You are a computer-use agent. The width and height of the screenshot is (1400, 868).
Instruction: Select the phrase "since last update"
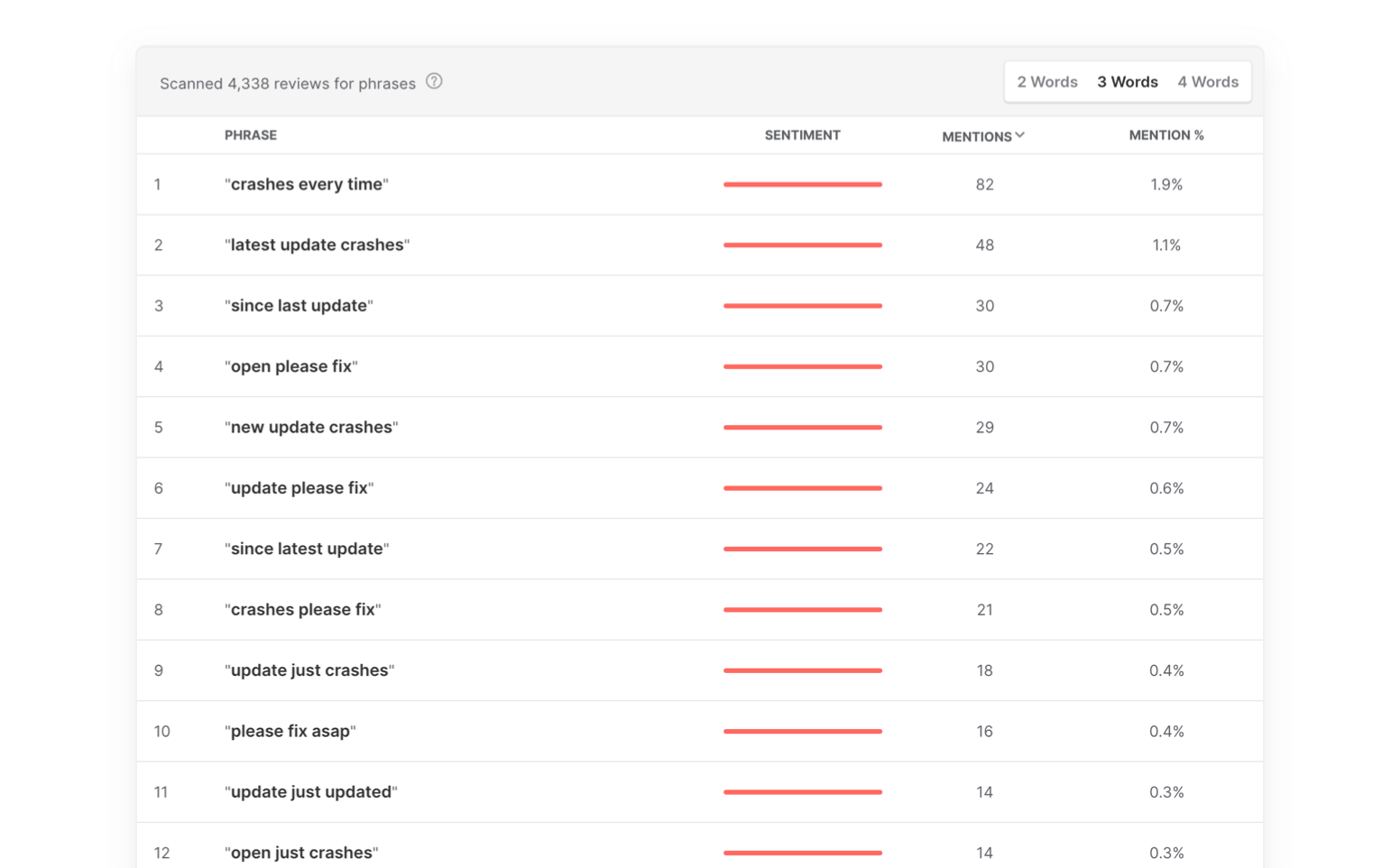point(299,306)
